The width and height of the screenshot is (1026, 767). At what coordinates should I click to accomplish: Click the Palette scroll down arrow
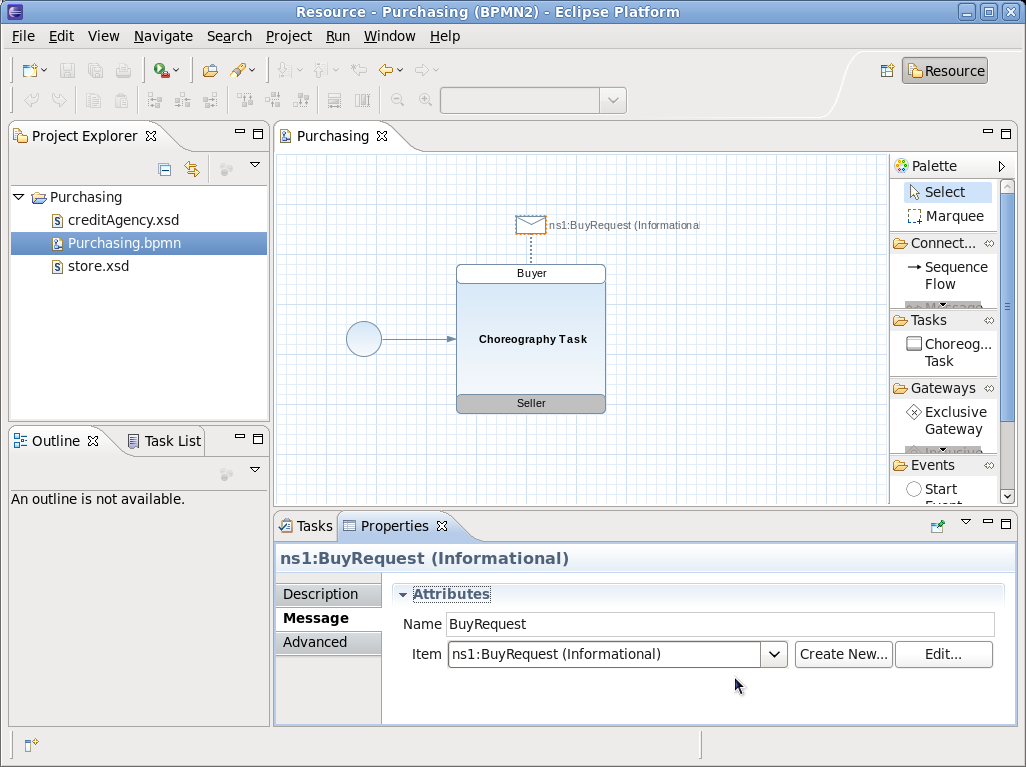click(x=1008, y=497)
